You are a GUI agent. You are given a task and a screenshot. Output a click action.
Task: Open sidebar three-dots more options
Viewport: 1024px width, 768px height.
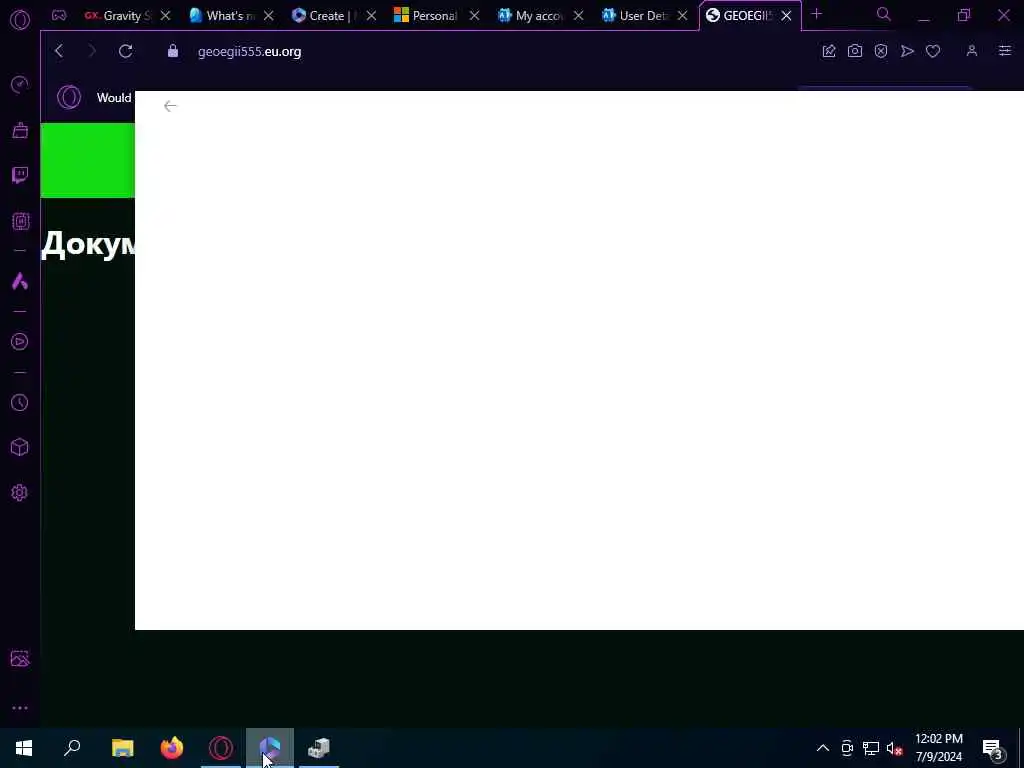pyautogui.click(x=20, y=708)
